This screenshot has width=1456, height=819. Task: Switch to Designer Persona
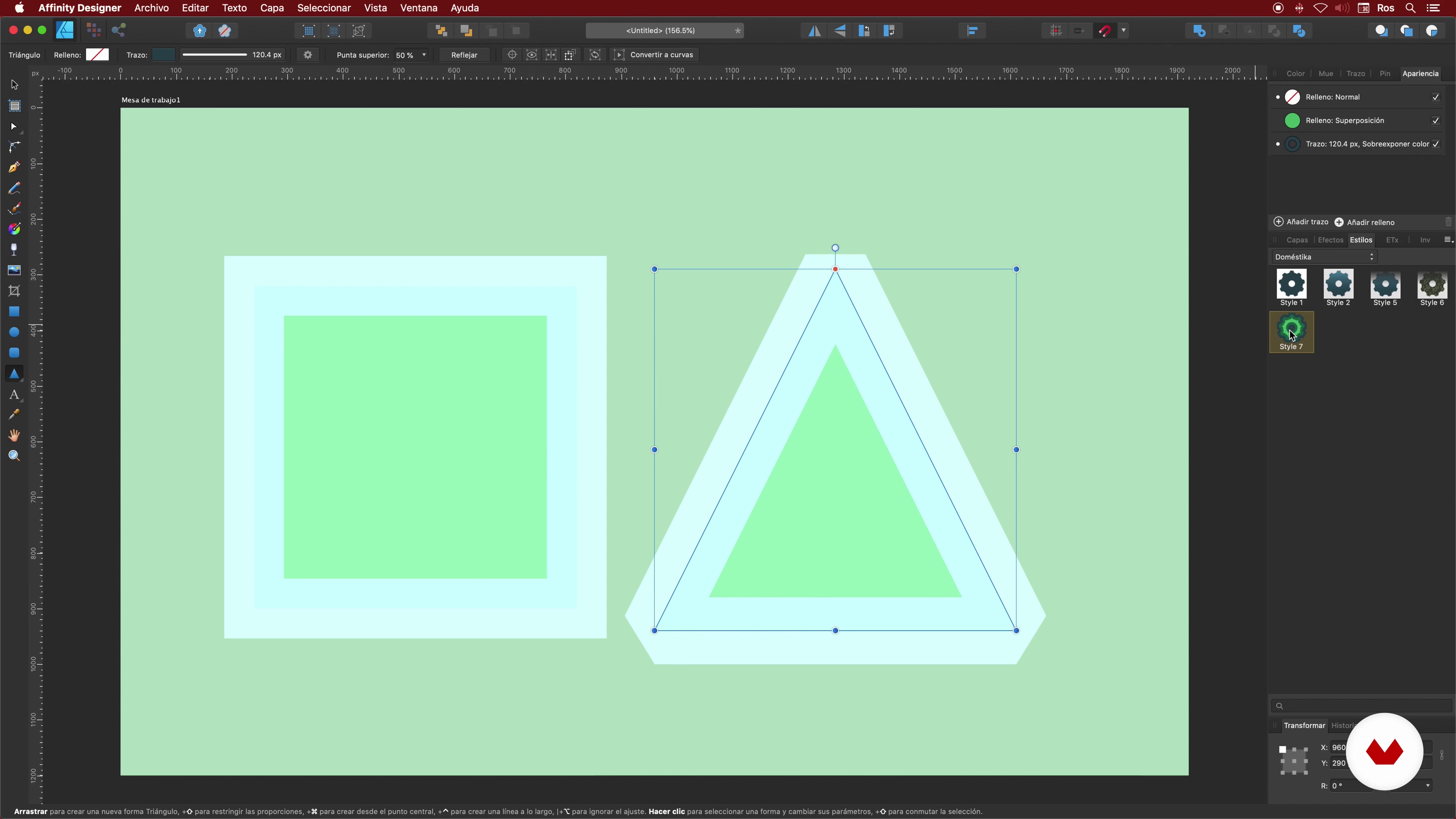[x=65, y=30]
